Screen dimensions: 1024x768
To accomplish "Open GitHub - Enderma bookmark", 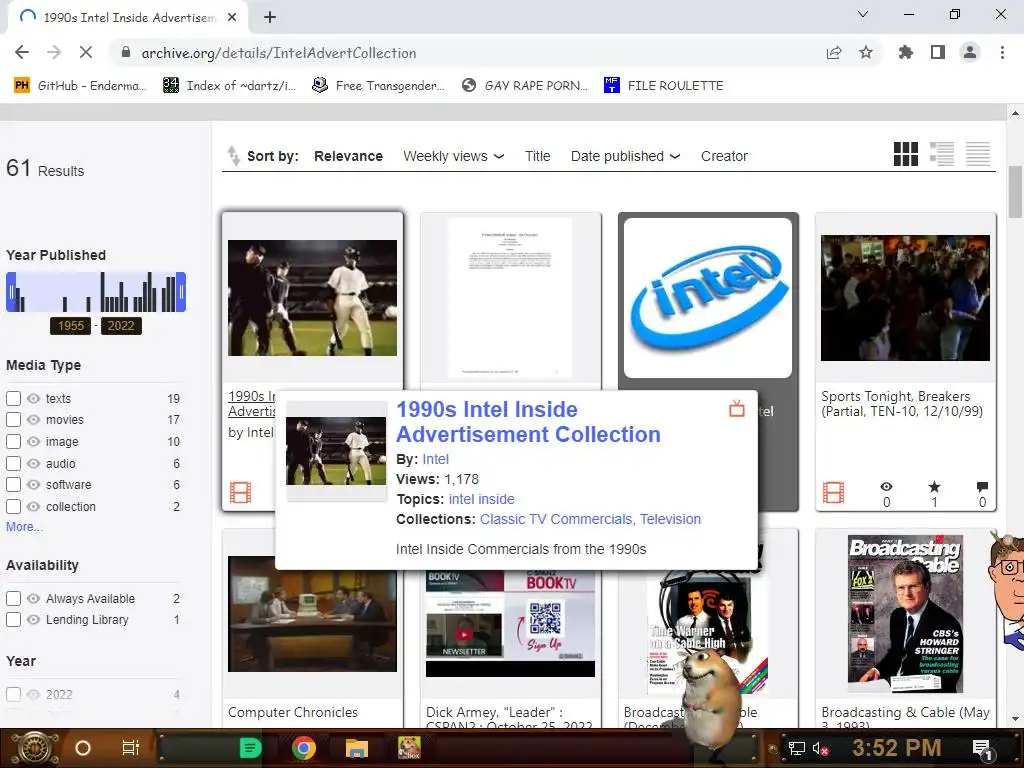I will pos(80,86).
